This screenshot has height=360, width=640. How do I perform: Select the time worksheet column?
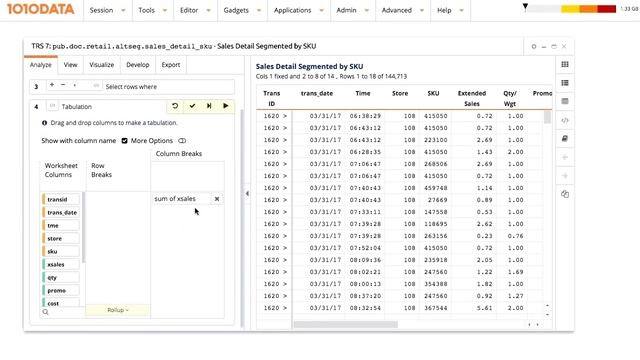click(61, 226)
